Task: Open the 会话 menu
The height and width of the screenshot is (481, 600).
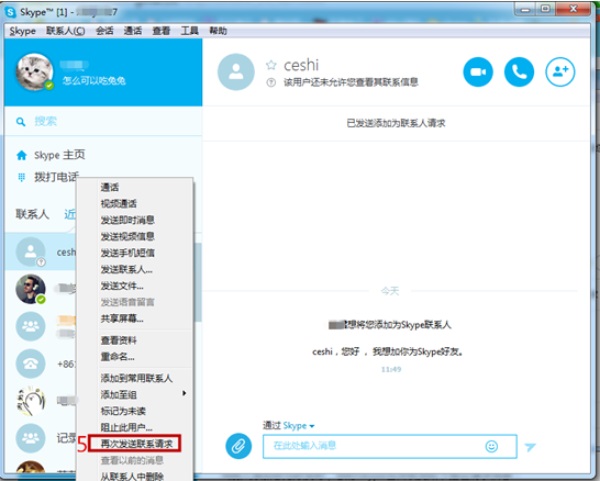Action: (104, 31)
